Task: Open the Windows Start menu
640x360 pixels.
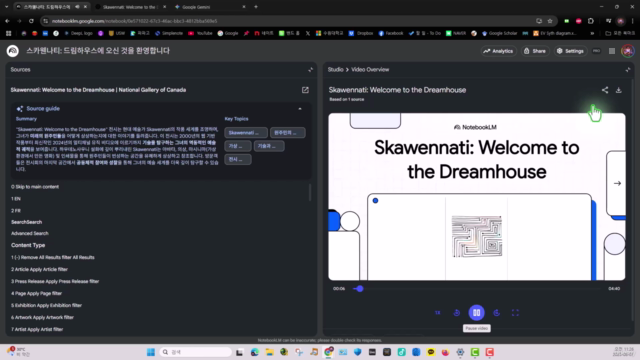Action: pos(151,352)
